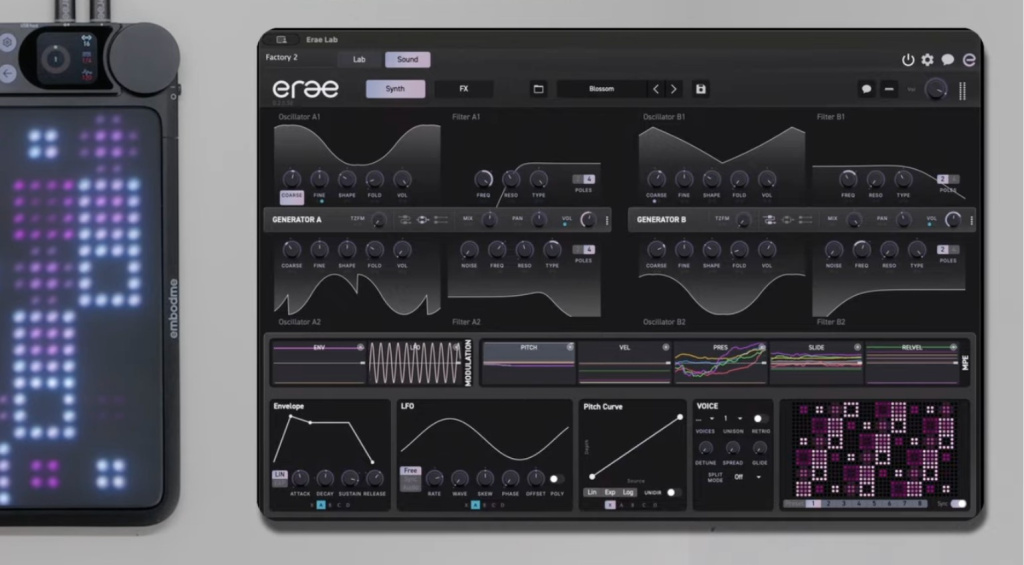Select first routing icon in Generator A bar
The image size is (1024, 565).
(405, 220)
